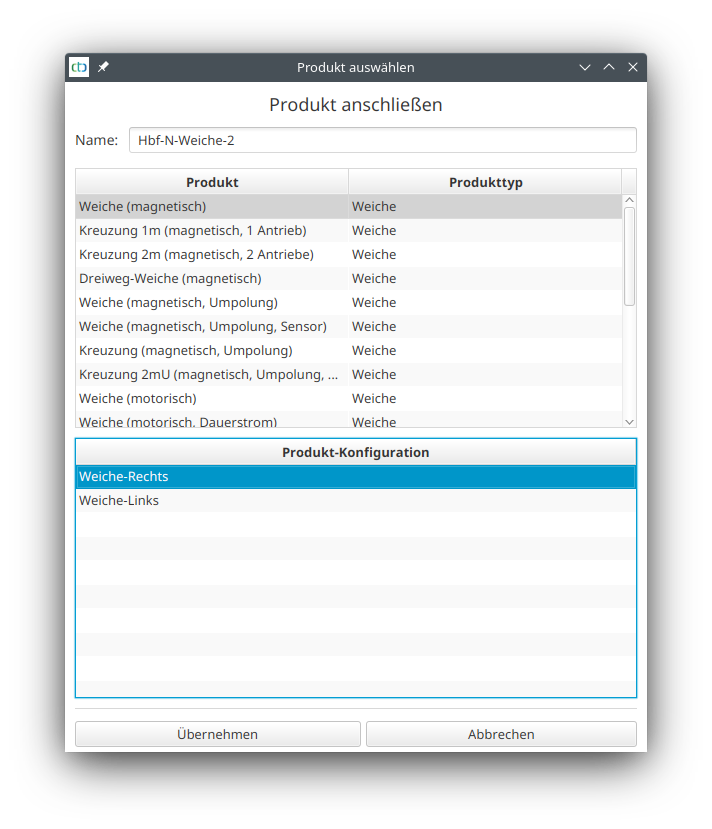
Task: Sort by the Produkt column header
Action: [x=212, y=182]
